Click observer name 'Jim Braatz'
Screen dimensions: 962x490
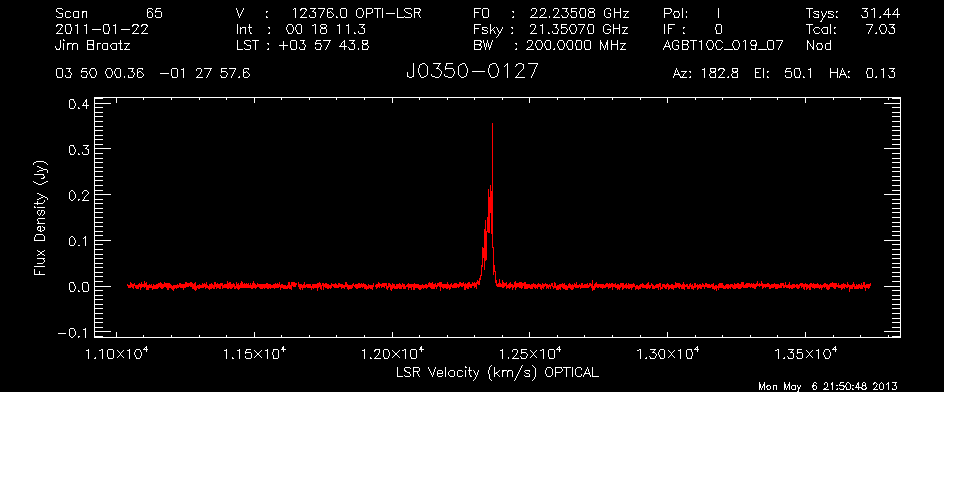(x=93, y=45)
